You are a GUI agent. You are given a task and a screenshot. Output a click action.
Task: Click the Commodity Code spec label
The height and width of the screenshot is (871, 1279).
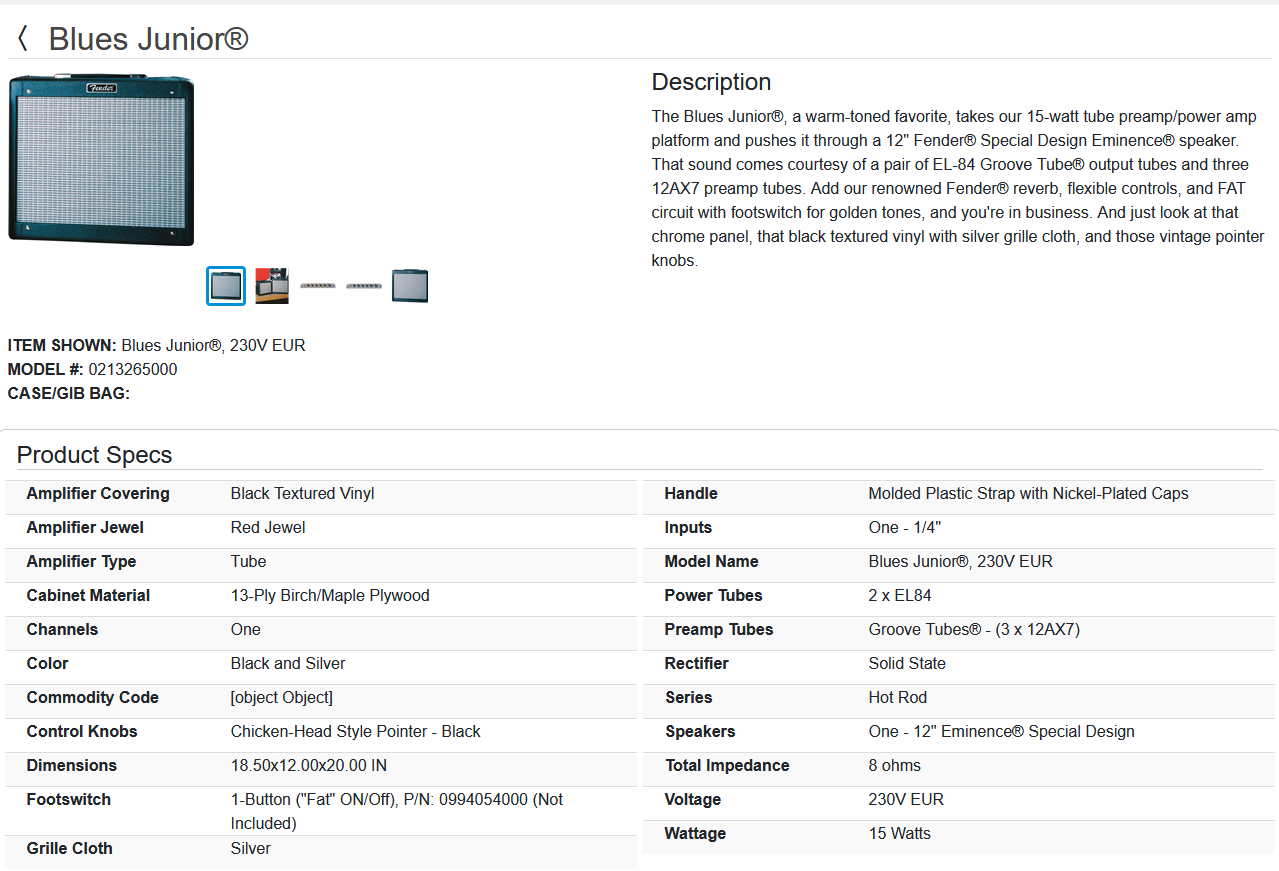pyautogui.click(x=93, y=697)
